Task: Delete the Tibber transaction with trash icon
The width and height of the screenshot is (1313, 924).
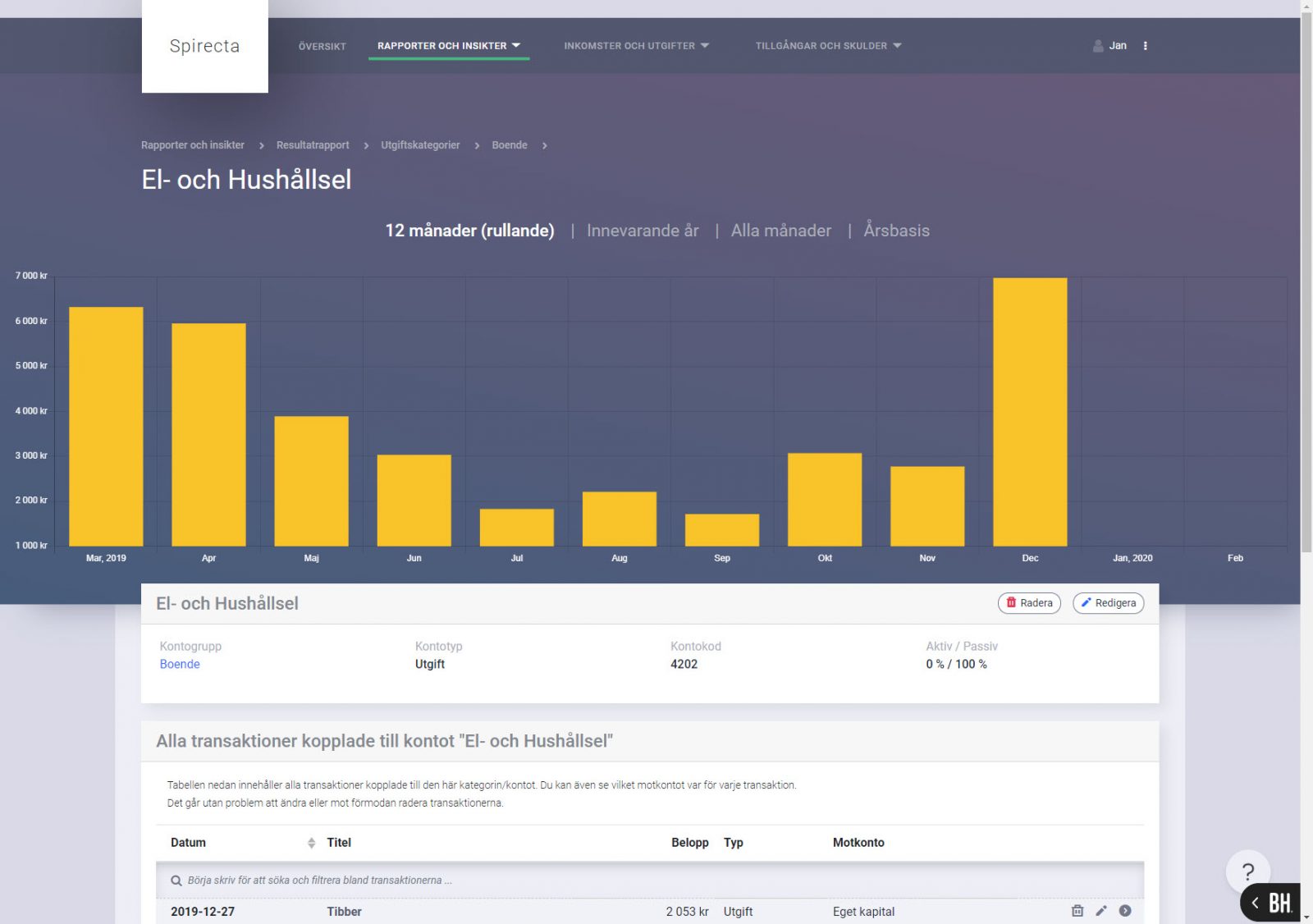Action: 1077,911
